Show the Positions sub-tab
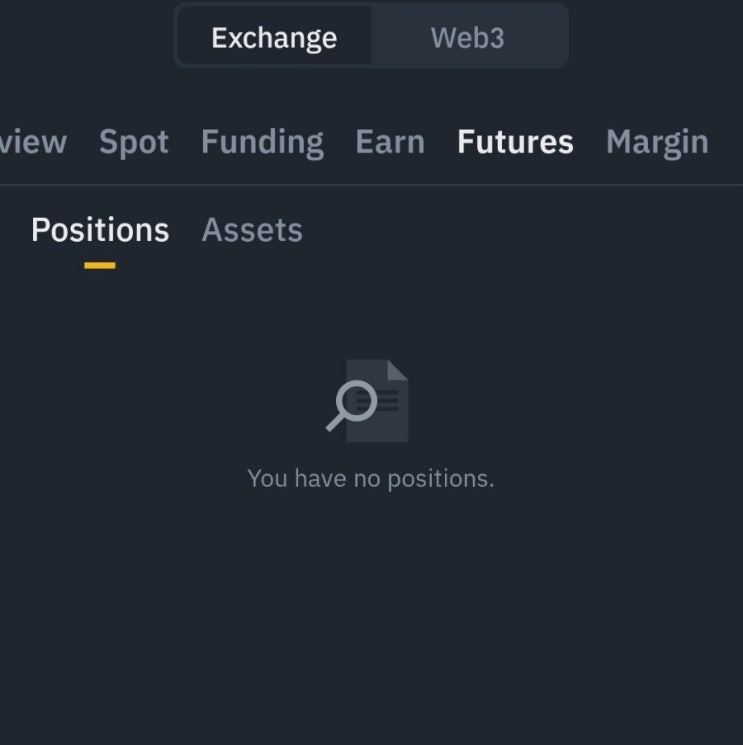Screen dimensions: 743x745 click(100, 230)
